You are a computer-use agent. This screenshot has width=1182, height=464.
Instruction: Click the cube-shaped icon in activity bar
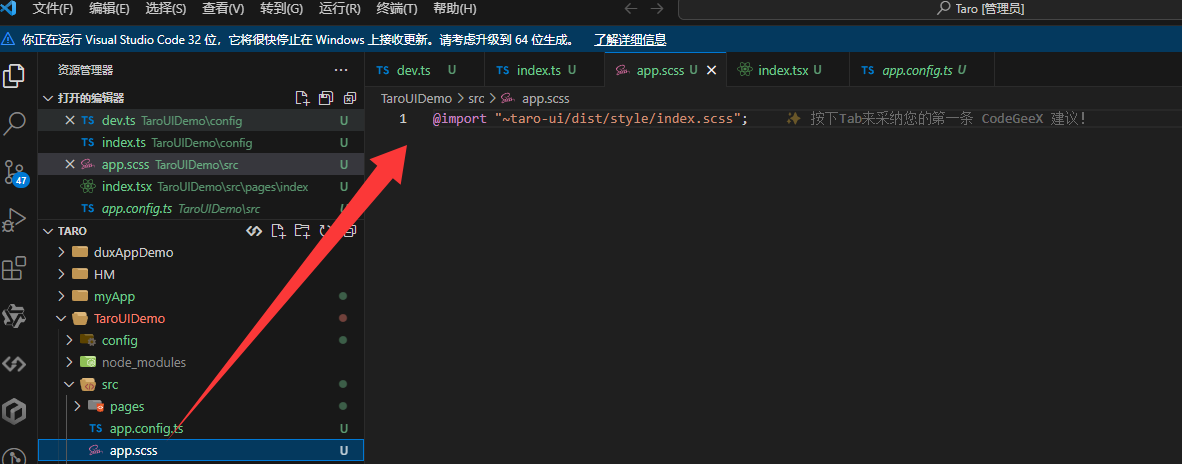tap(14, 411)
